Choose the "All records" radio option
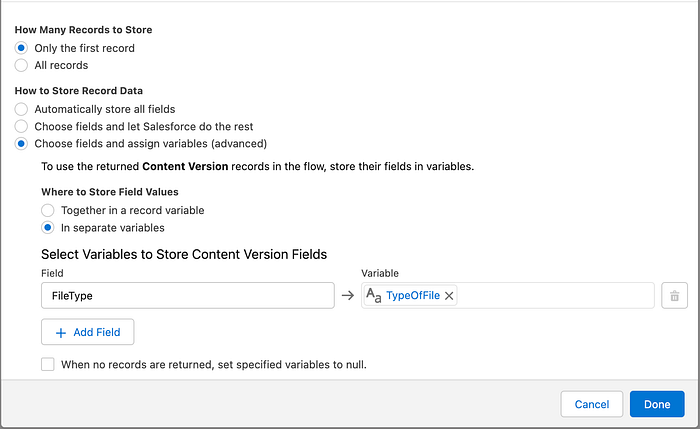 pyautogui.click(x=21, y=65)
